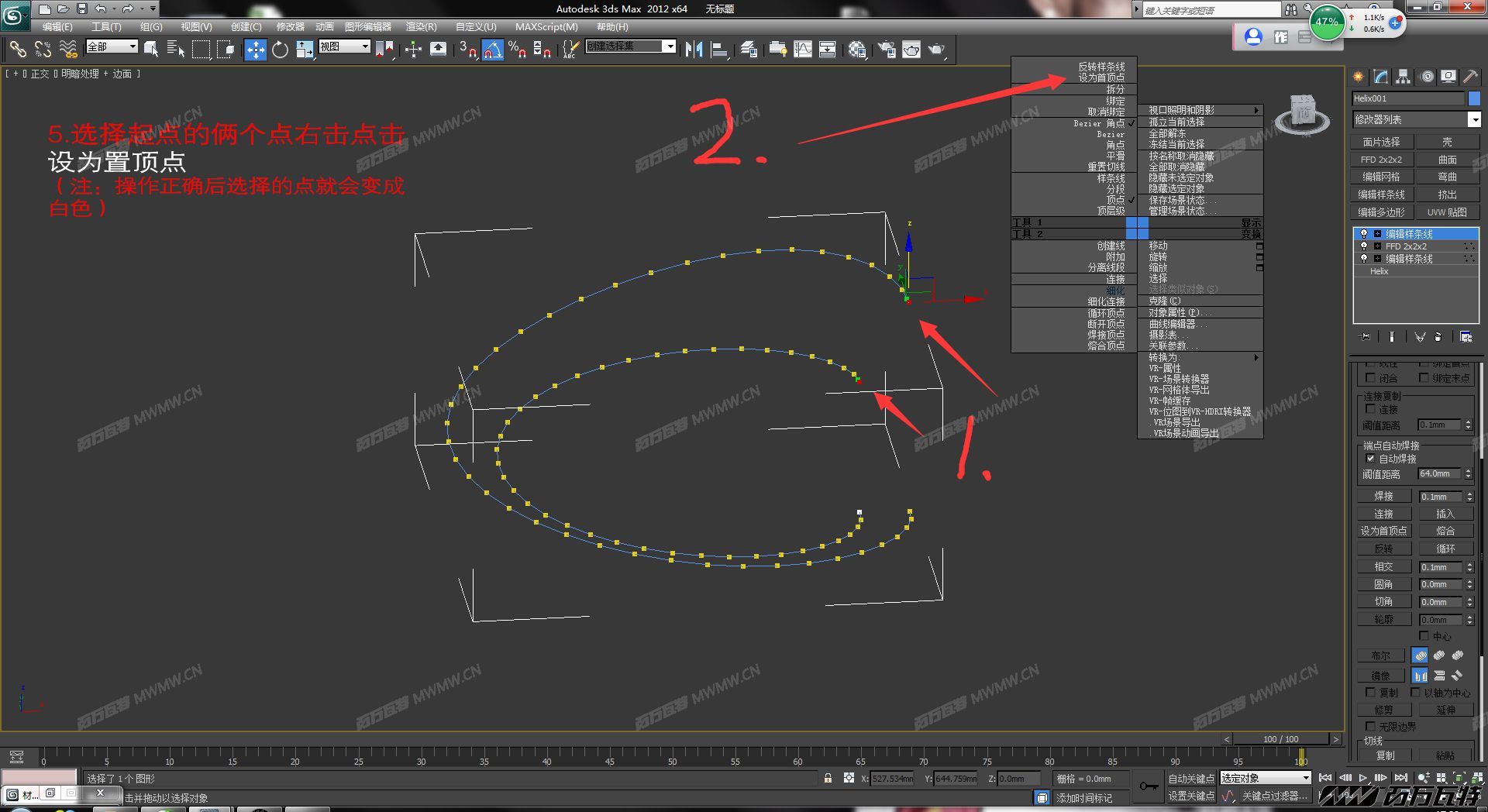Toggle the Percent Snap tool
This screenshot has height=812, width=1488.
click(517, 50)
